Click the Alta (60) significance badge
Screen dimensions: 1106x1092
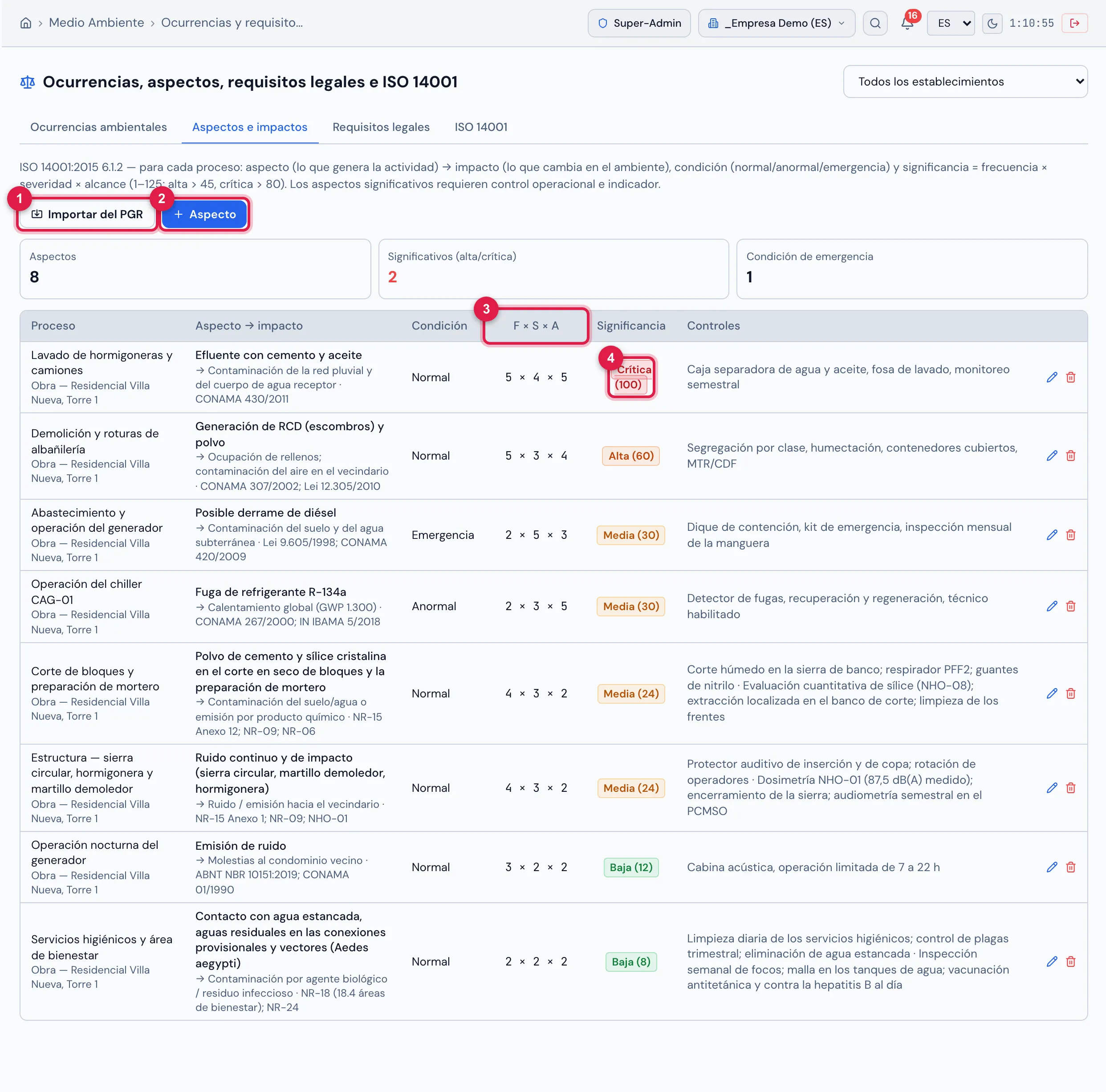coord(631,456)
